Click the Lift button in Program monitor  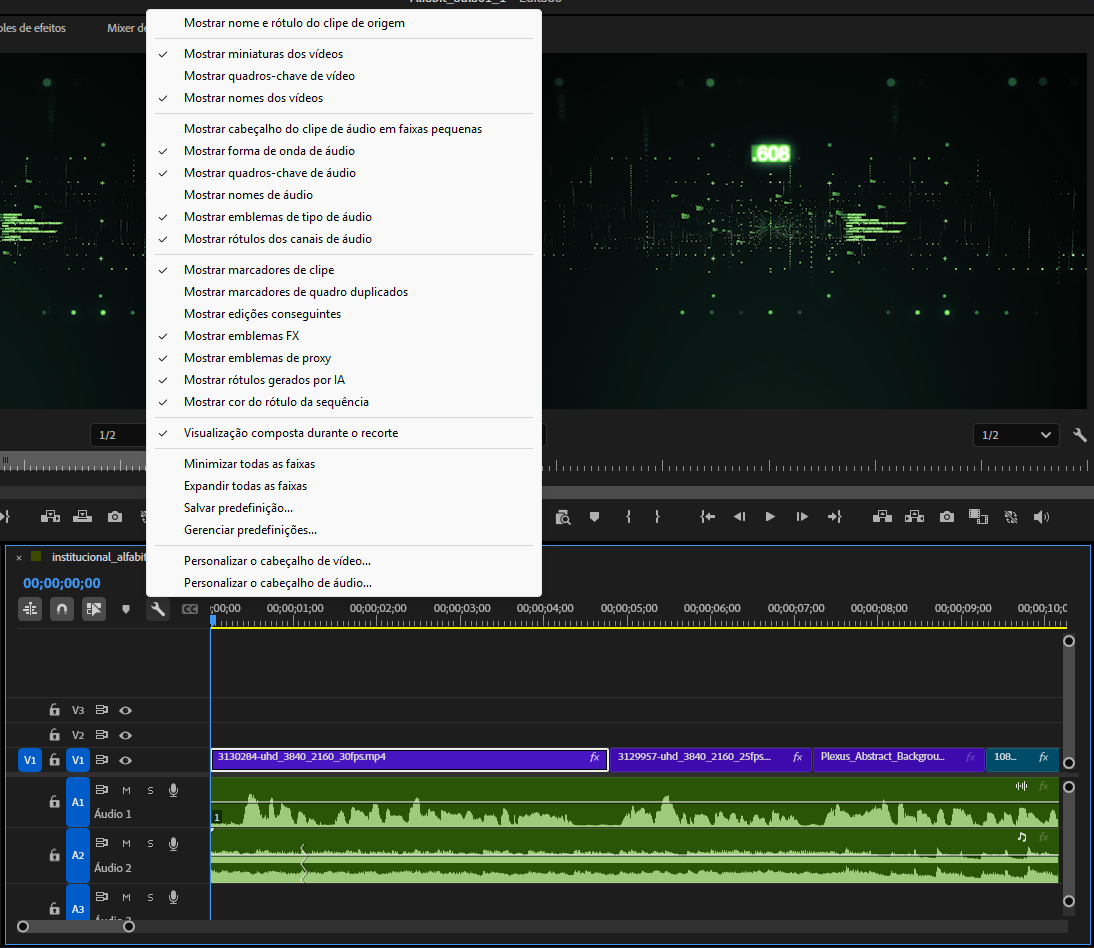[x=882, y=517]
